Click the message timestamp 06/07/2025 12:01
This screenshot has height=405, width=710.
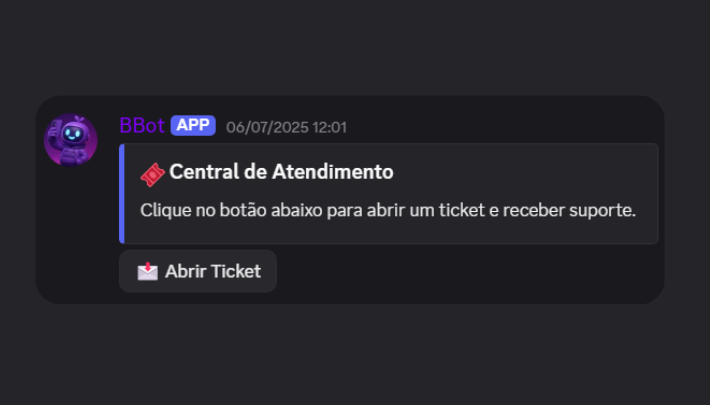(286, 127)
